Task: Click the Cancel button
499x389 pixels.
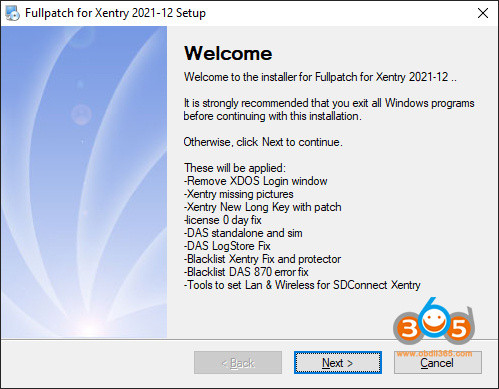Action: pyautogui.click(x=437, y=363)
